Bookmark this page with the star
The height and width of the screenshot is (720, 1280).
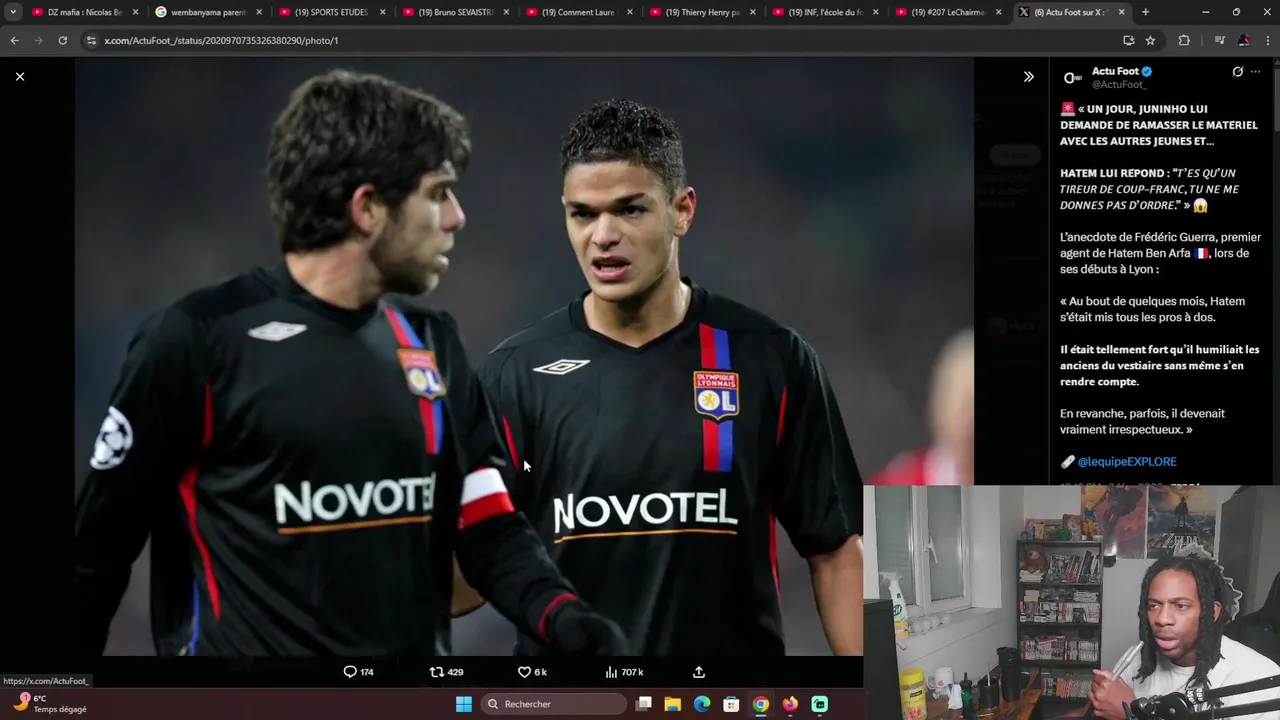(1150, 40)
